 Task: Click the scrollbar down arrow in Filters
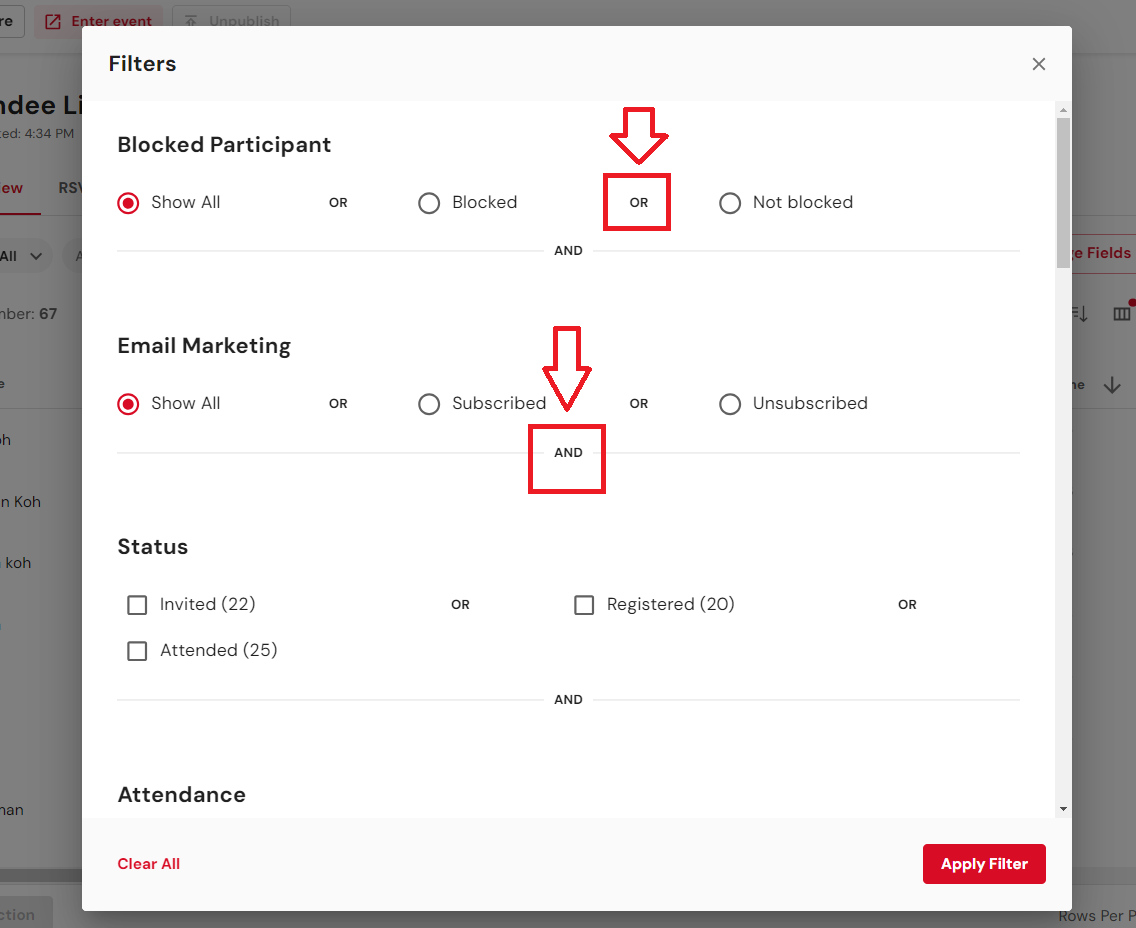1063,809
